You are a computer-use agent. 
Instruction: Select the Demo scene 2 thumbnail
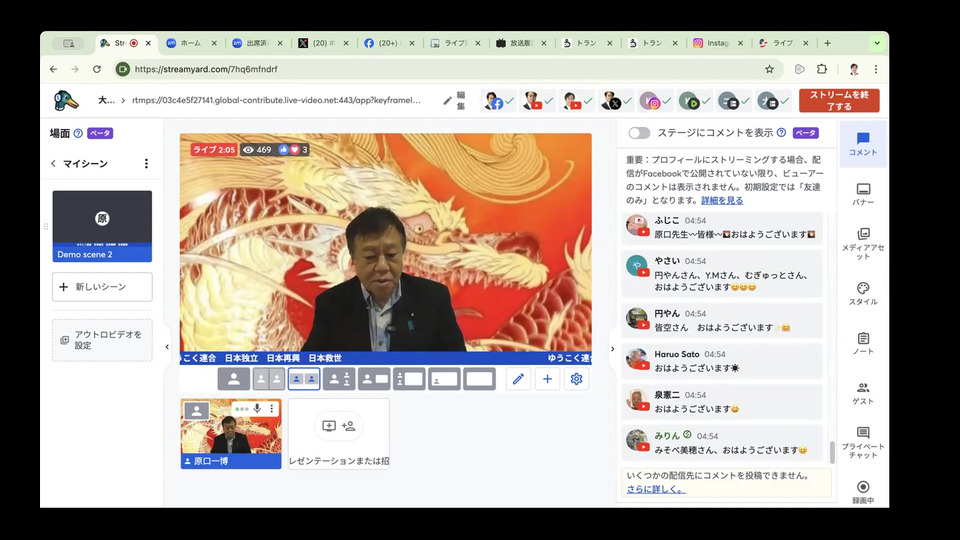[x=102, y=226]
